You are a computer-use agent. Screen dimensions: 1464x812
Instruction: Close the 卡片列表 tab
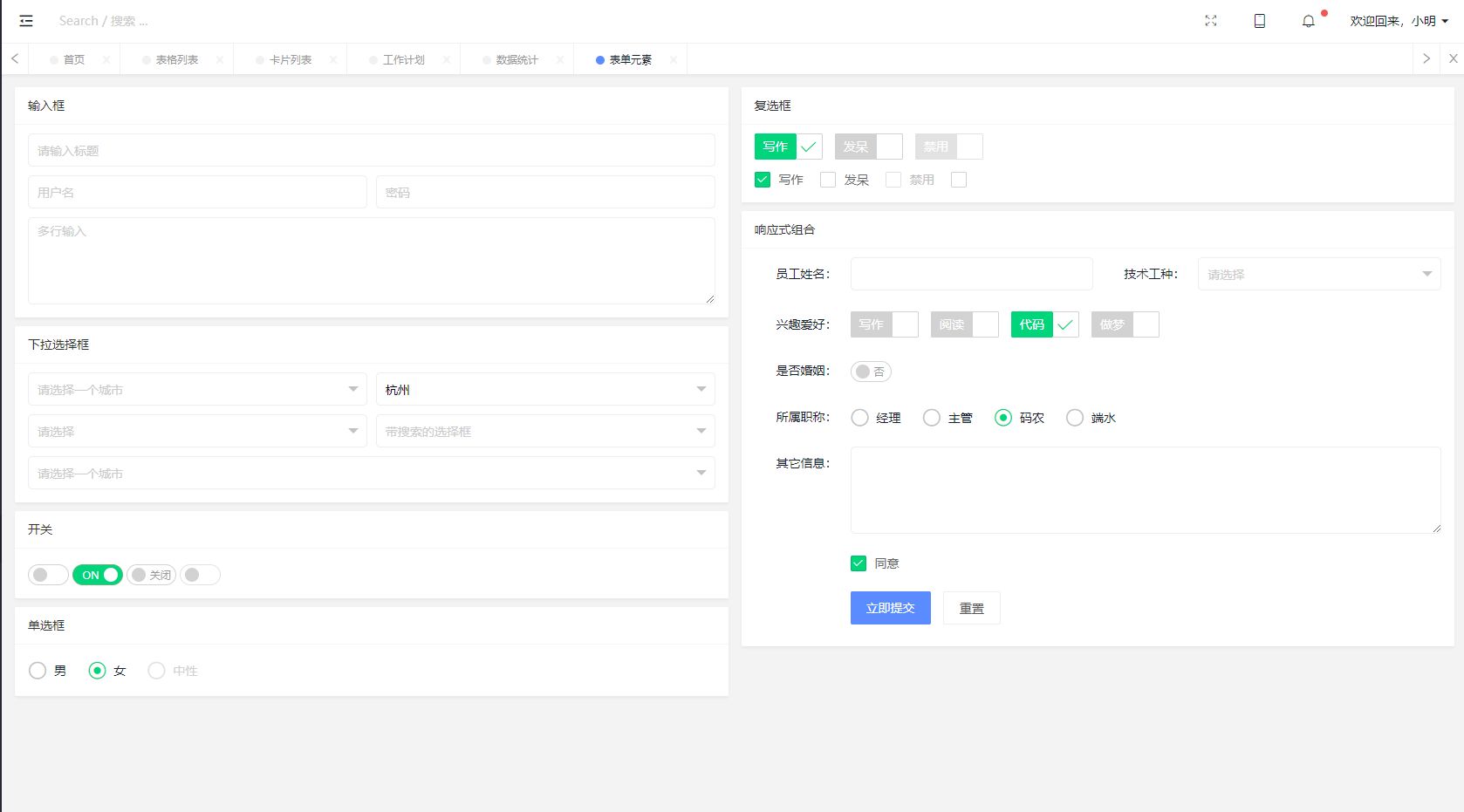333,59
